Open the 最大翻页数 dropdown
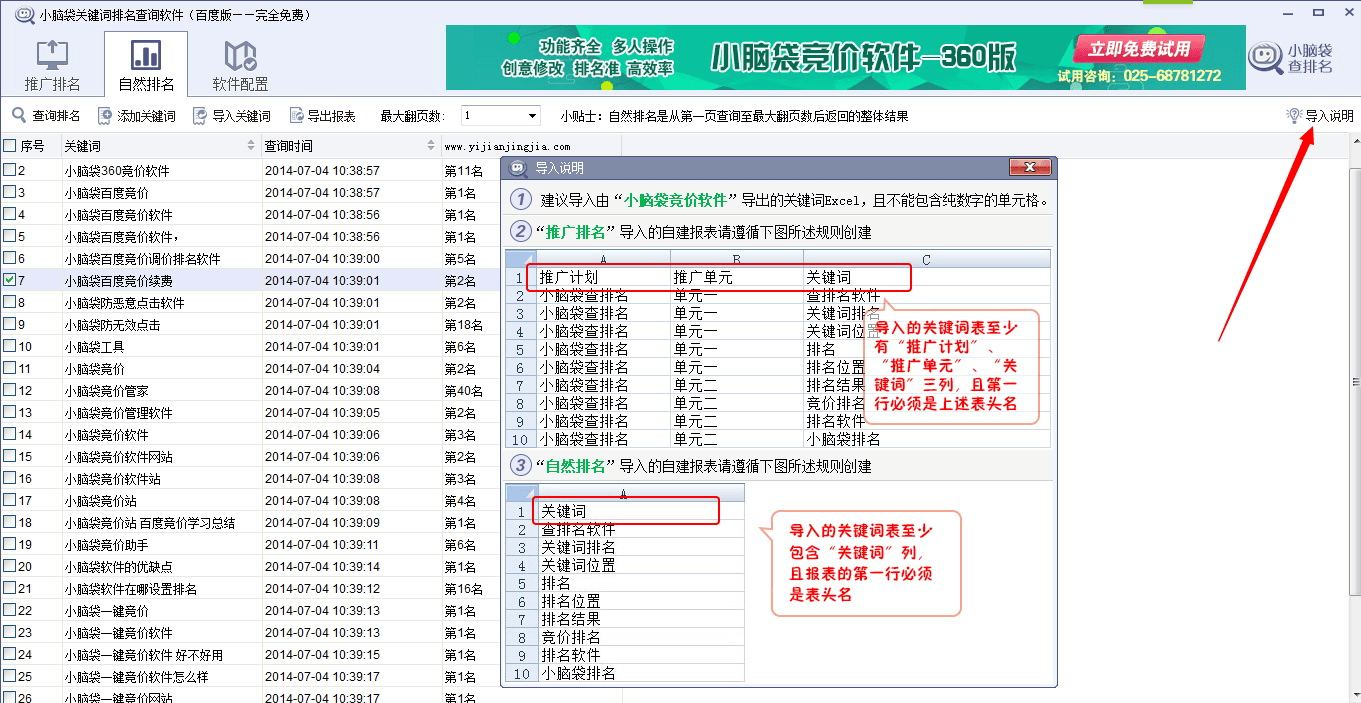 click(x=531, y=116)
